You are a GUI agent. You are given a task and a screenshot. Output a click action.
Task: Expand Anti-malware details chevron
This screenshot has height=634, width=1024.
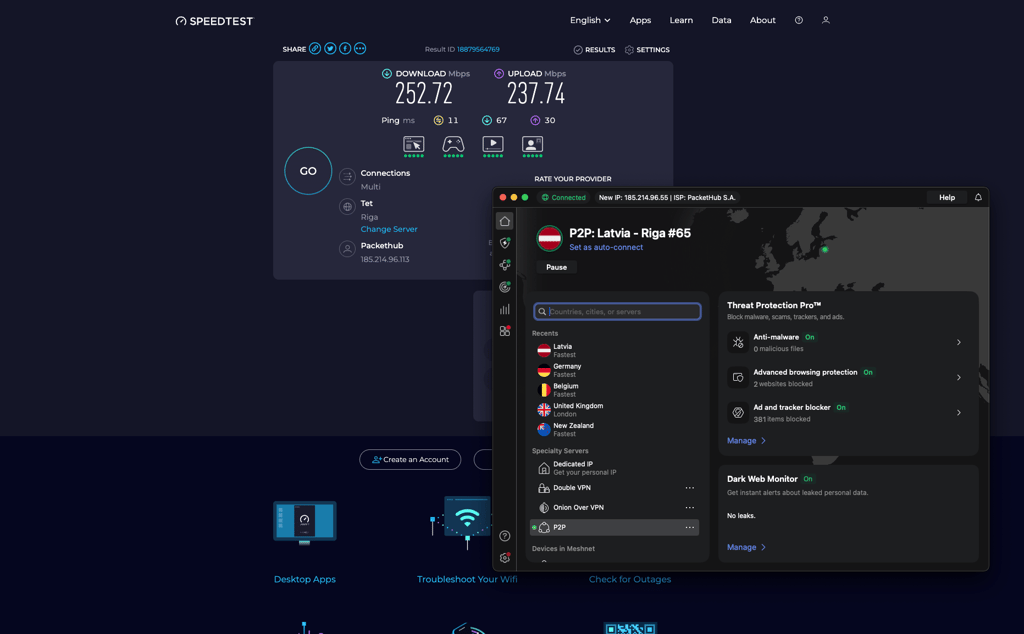click(x=959, y=342)
